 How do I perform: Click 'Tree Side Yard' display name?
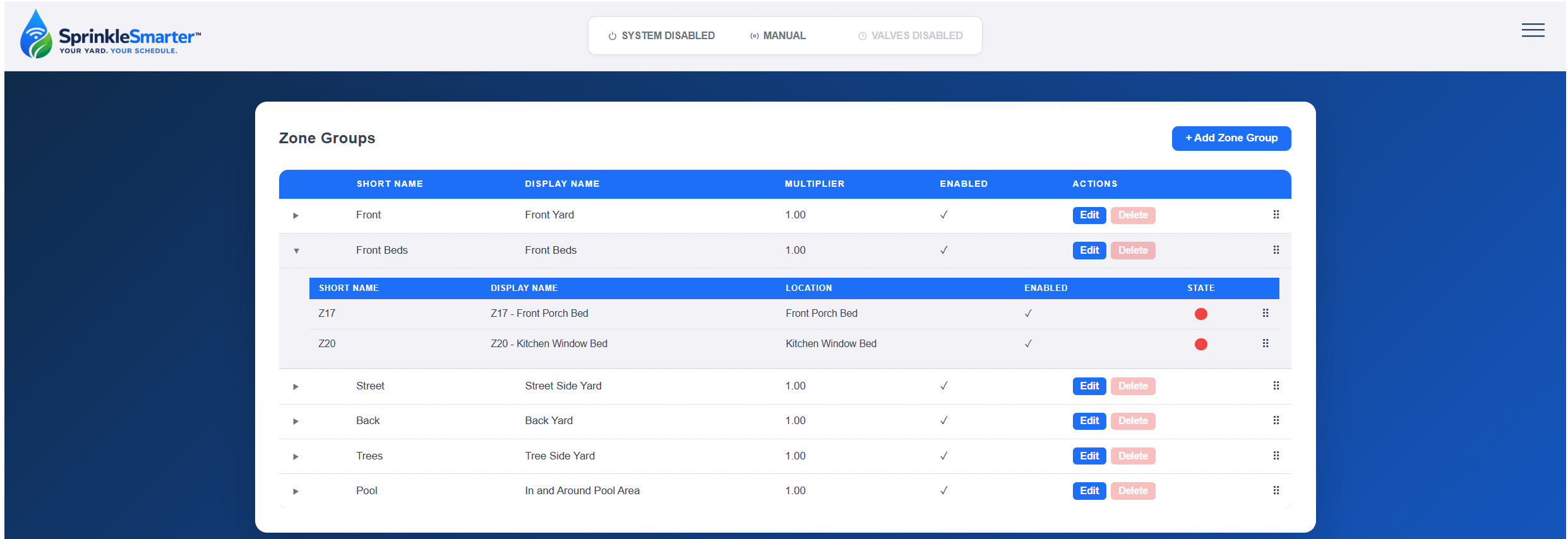coord(560,456)
